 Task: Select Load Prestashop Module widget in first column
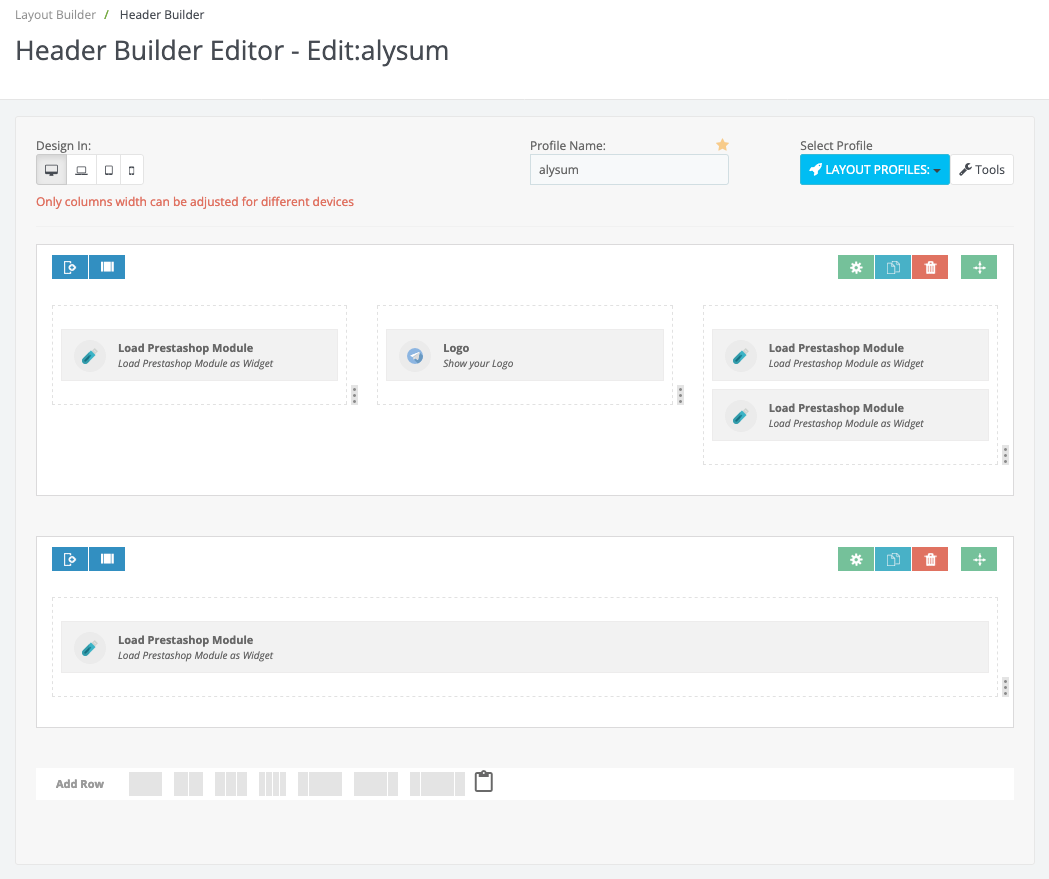[199, 355]
